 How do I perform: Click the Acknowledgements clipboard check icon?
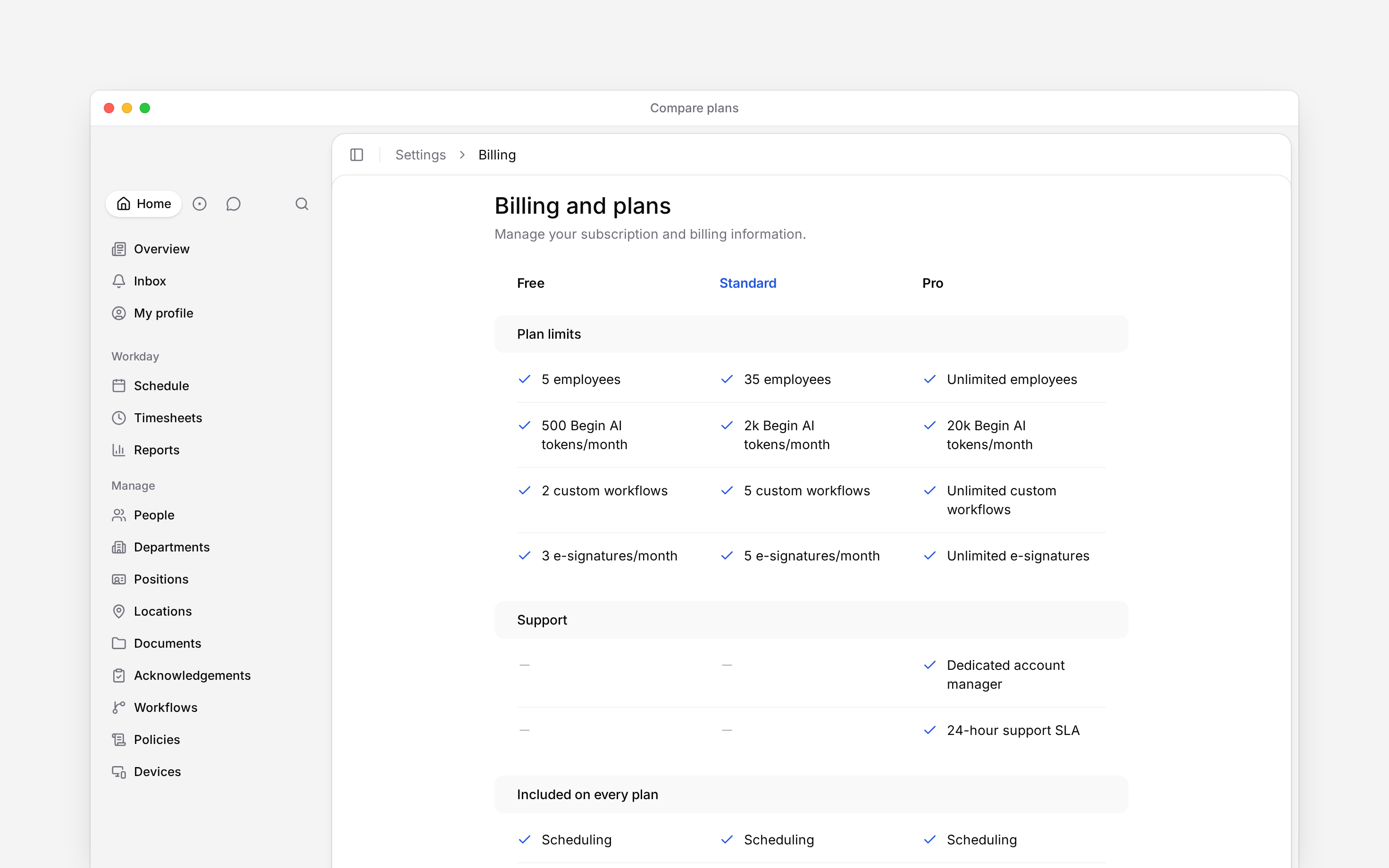(x=119, y=676)
